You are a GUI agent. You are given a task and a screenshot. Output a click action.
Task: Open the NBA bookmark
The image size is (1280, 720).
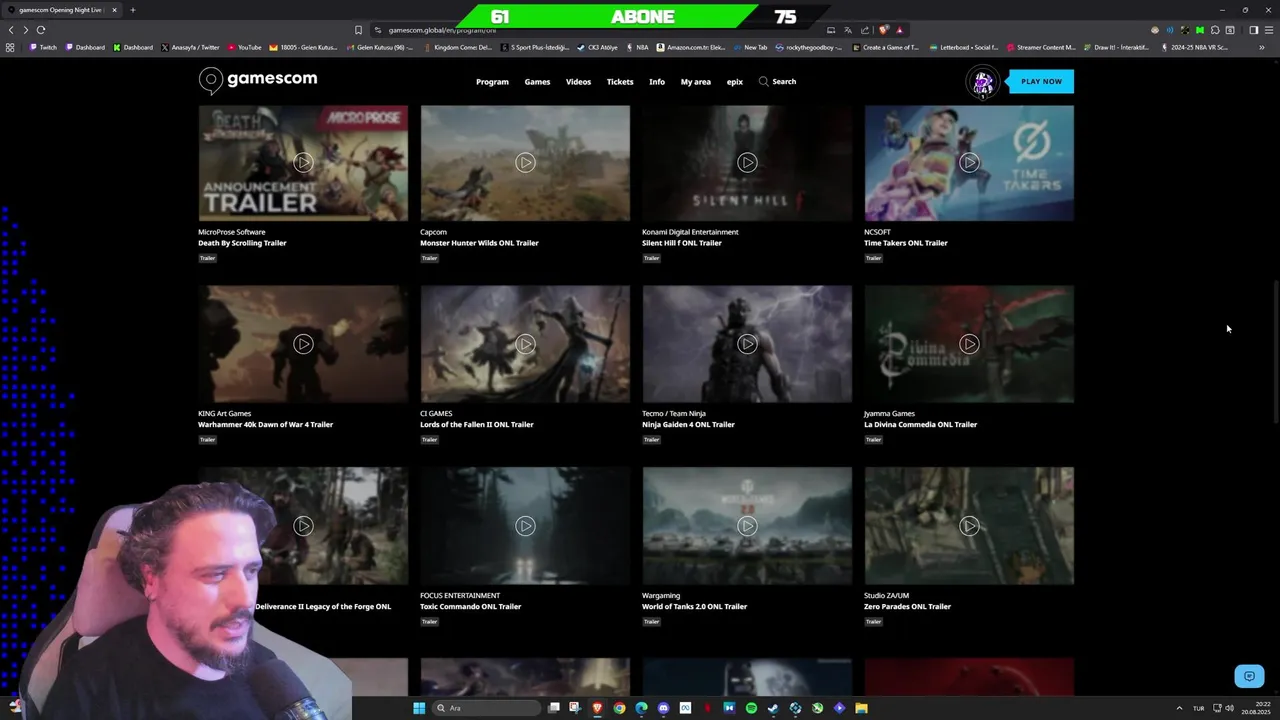637,47
